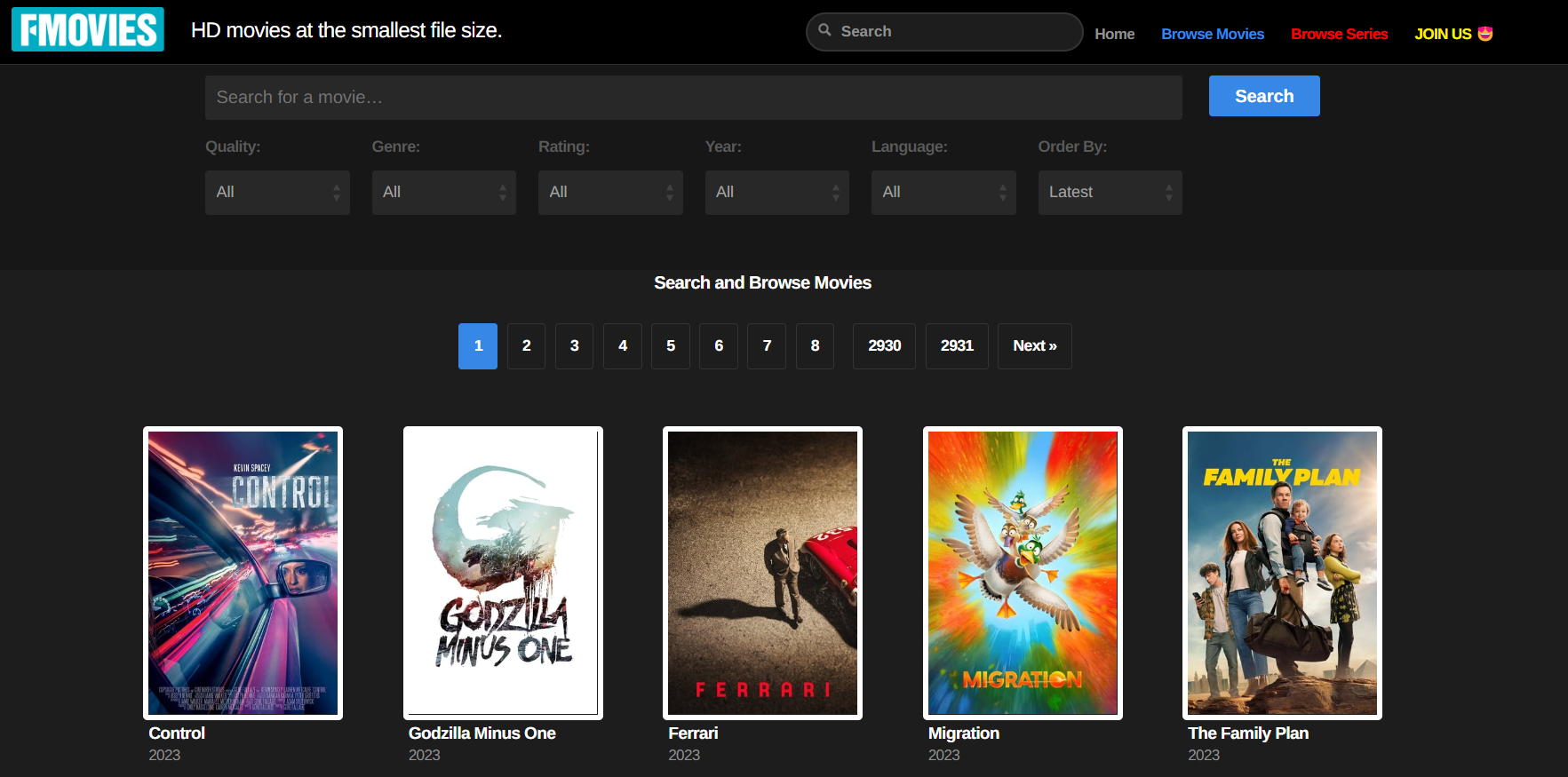Click the Next » pagination button

(1035, 346)
